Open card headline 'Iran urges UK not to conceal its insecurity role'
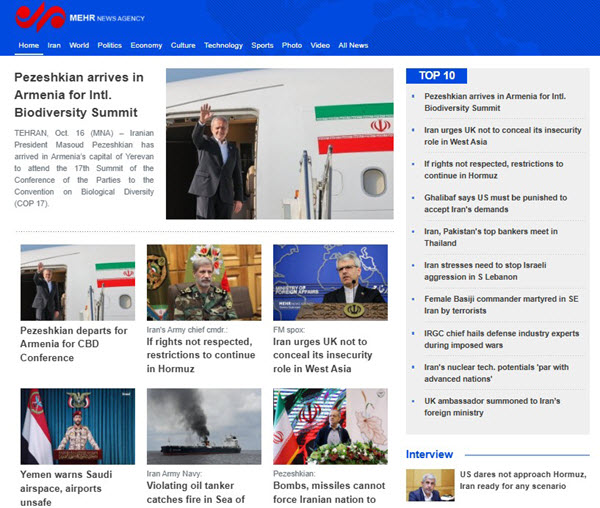Image resolution: width=600 pixels, height=508 pixels. pyautogui.click(x=323, y=355)
